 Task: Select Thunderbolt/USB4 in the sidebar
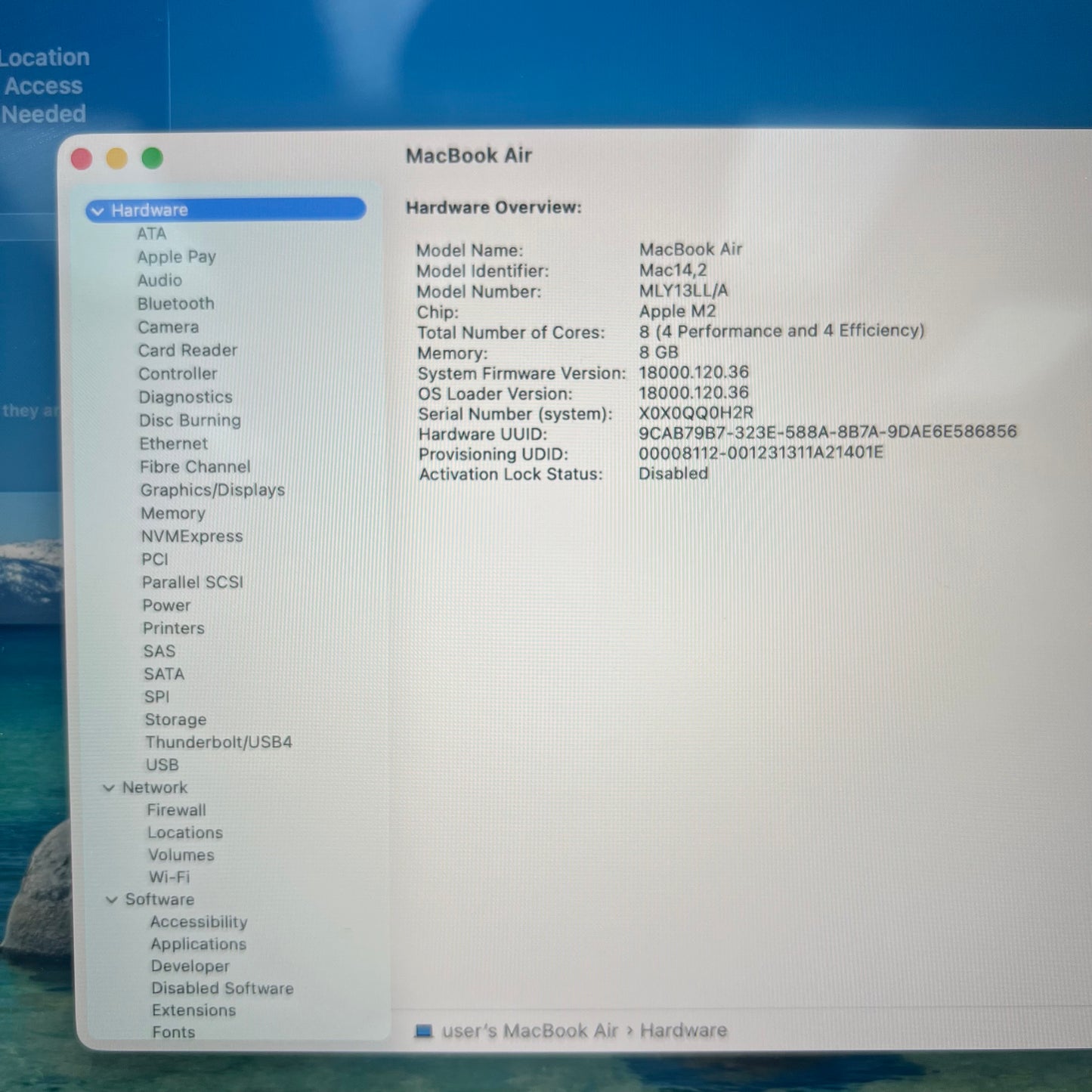[219, 743]
